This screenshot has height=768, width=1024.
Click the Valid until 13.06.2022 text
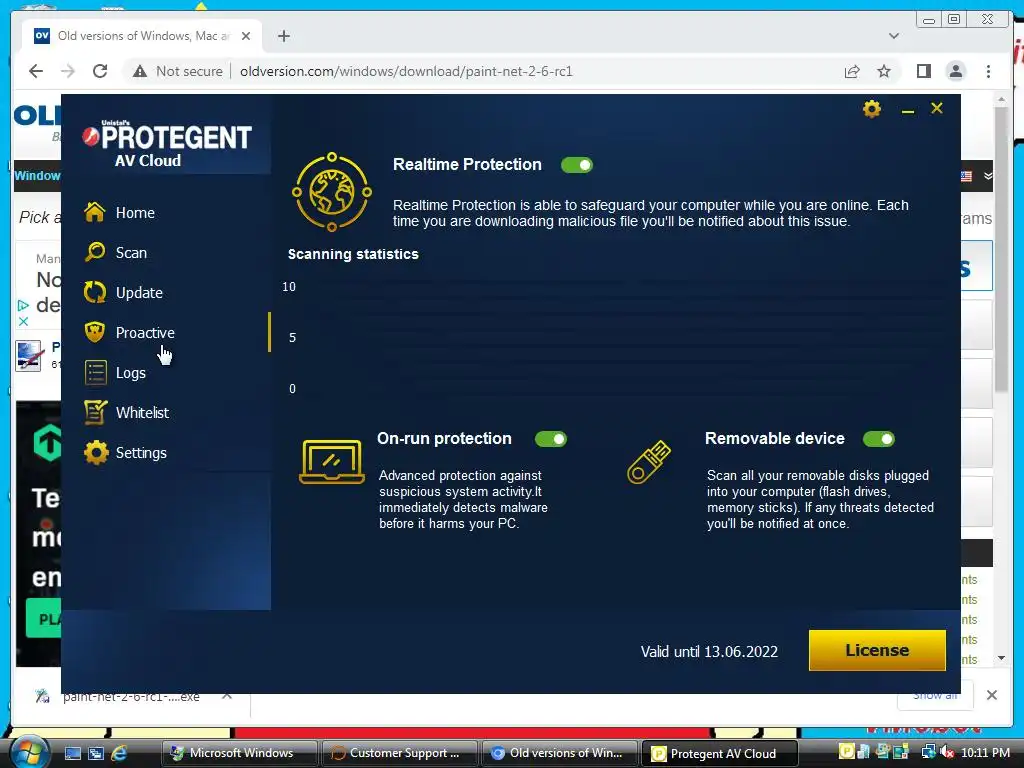point(709,652)
